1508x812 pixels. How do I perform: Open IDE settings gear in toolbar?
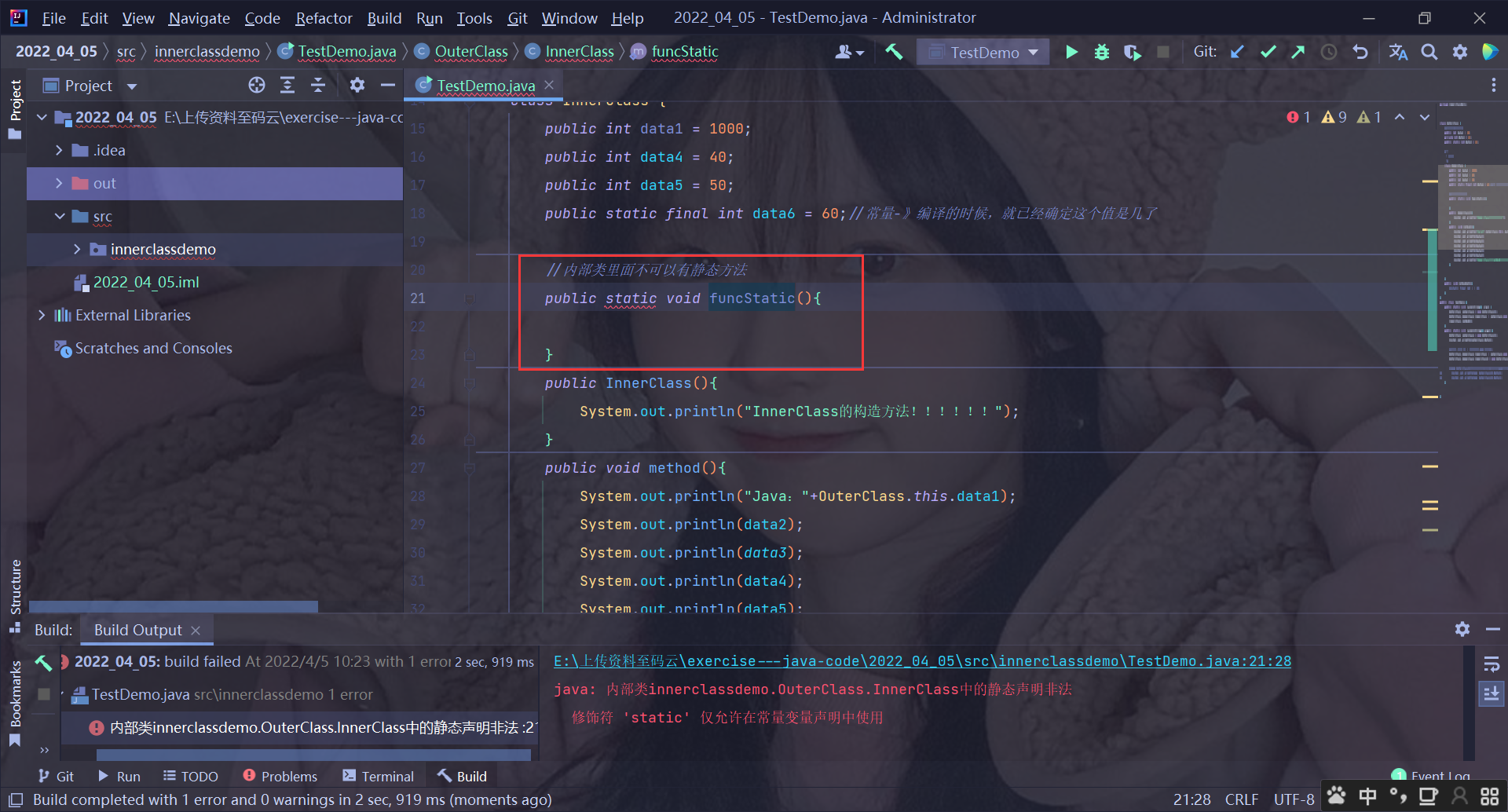1460,52
